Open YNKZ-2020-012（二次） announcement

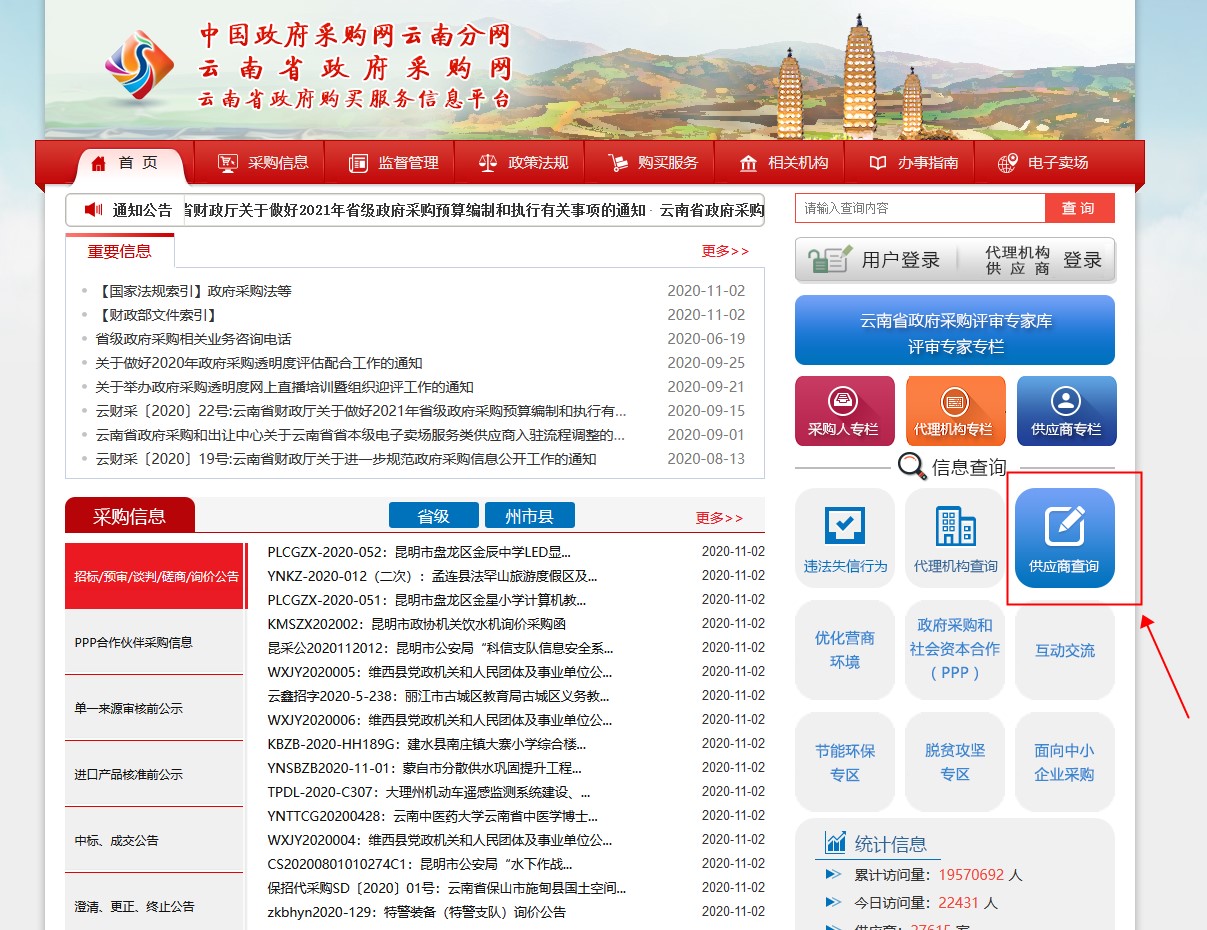click(x=432, y=576)
